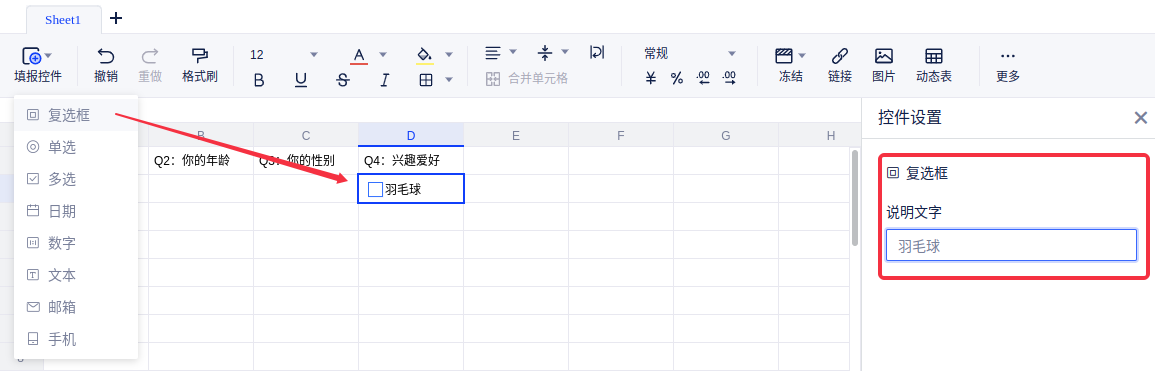Apply strikethrough using the S icon
The width and height of the screenshot is (1155, 371).
pos(343,80)
